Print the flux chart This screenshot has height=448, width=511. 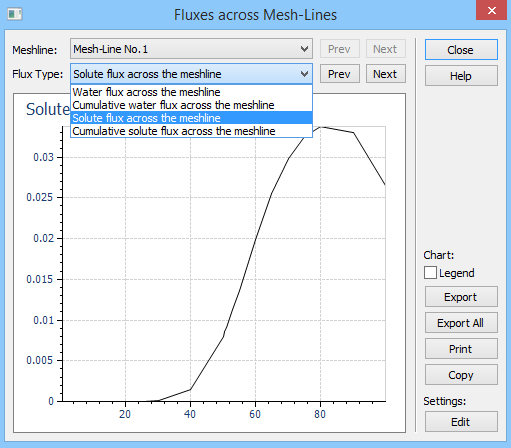click(461, 349)
